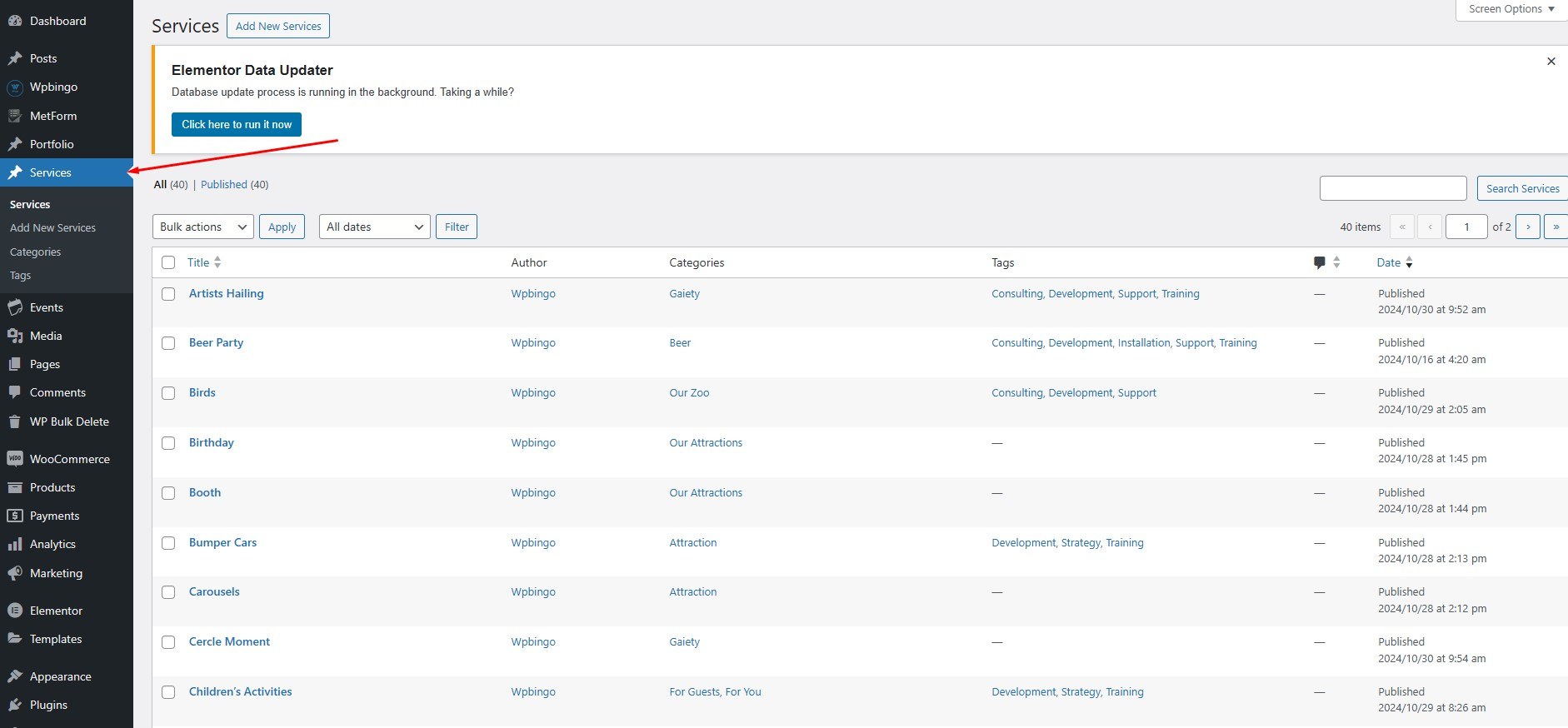The height and width of the screenshot is (728, 1568).
Task: Open WooCommerce via its Woo icon
Action: click(15, 459)
